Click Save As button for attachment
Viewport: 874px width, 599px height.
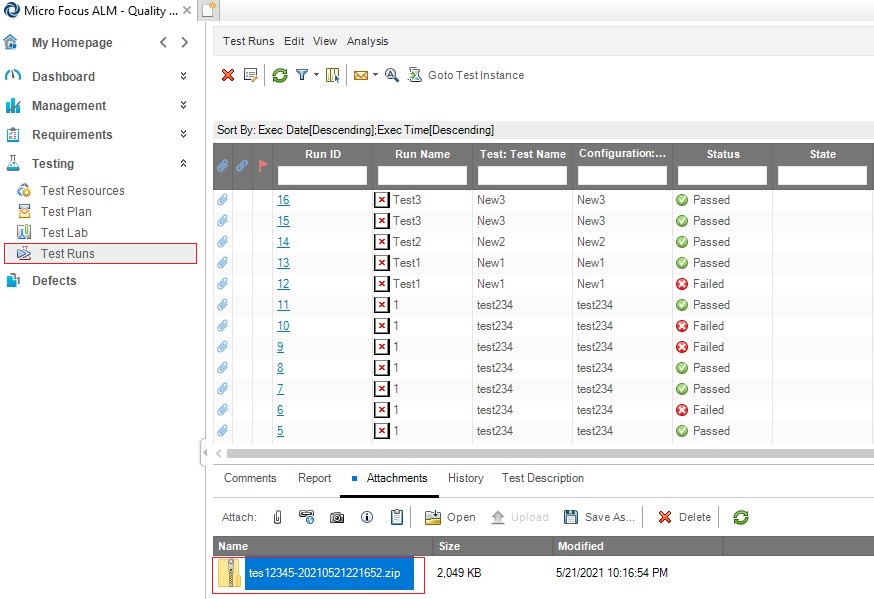[599, 517]
